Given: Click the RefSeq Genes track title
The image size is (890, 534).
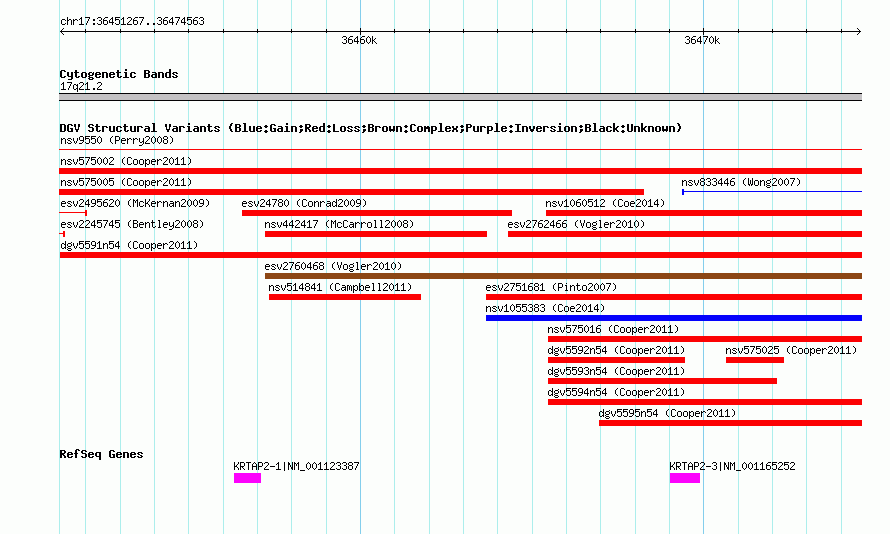Looking at the screenshot, I should [x=101, y=454].
